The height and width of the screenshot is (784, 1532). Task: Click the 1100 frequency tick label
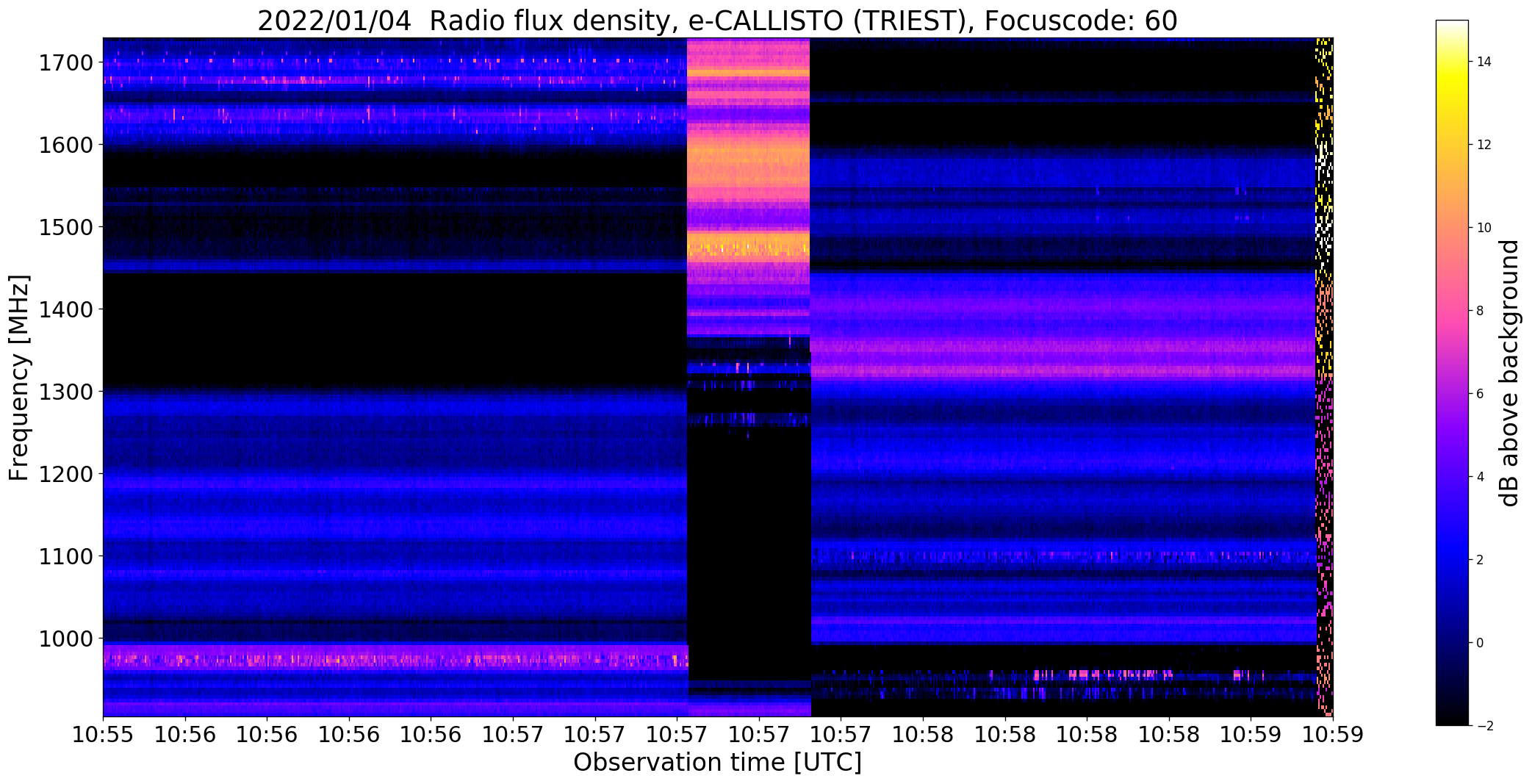66,557
